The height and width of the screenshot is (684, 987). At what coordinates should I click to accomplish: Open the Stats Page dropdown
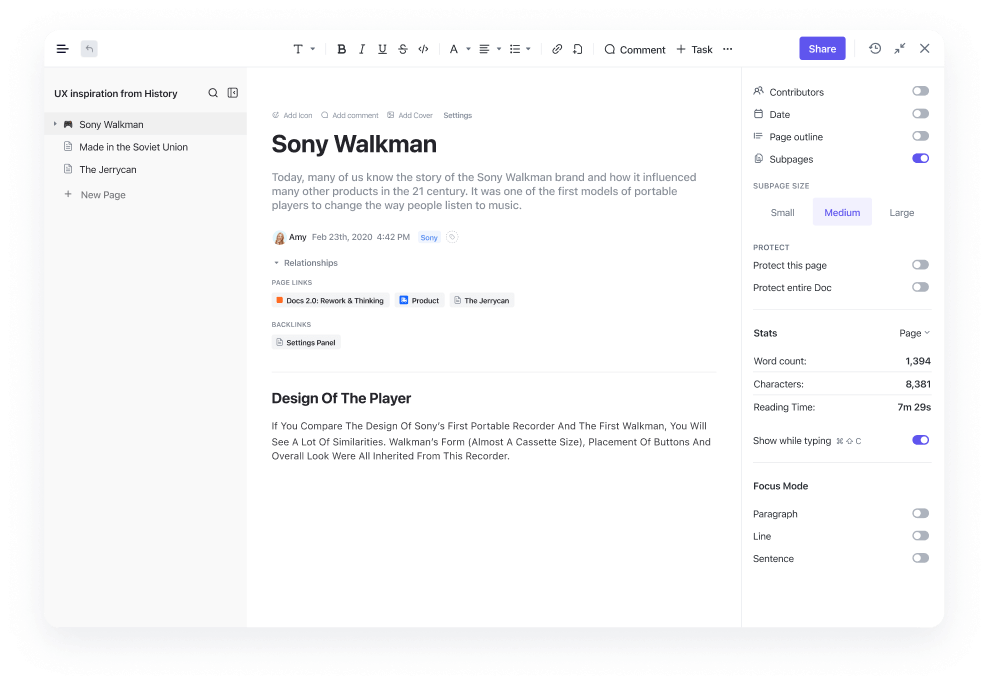pos(912,333)
